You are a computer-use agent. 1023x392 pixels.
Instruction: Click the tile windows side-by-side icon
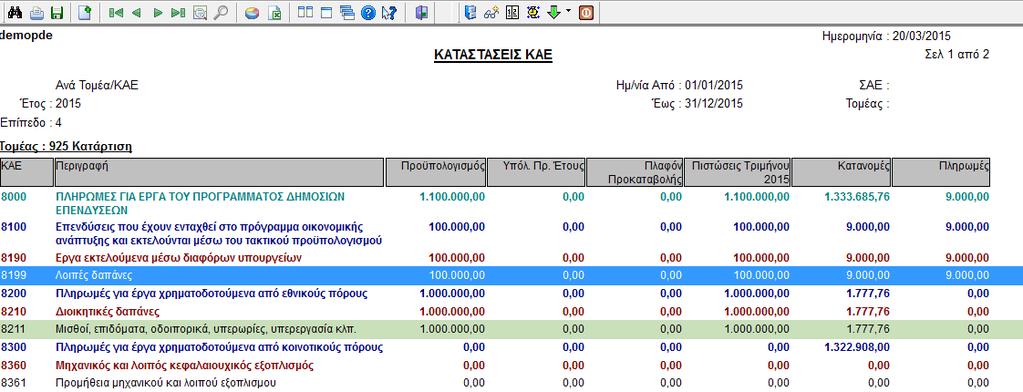tap(305, 12)
